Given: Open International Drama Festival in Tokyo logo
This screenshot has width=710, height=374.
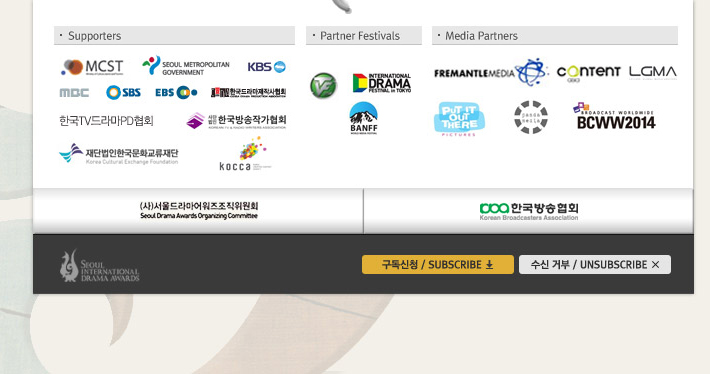Looking at the screenshot, I should (x=382, y=83).
